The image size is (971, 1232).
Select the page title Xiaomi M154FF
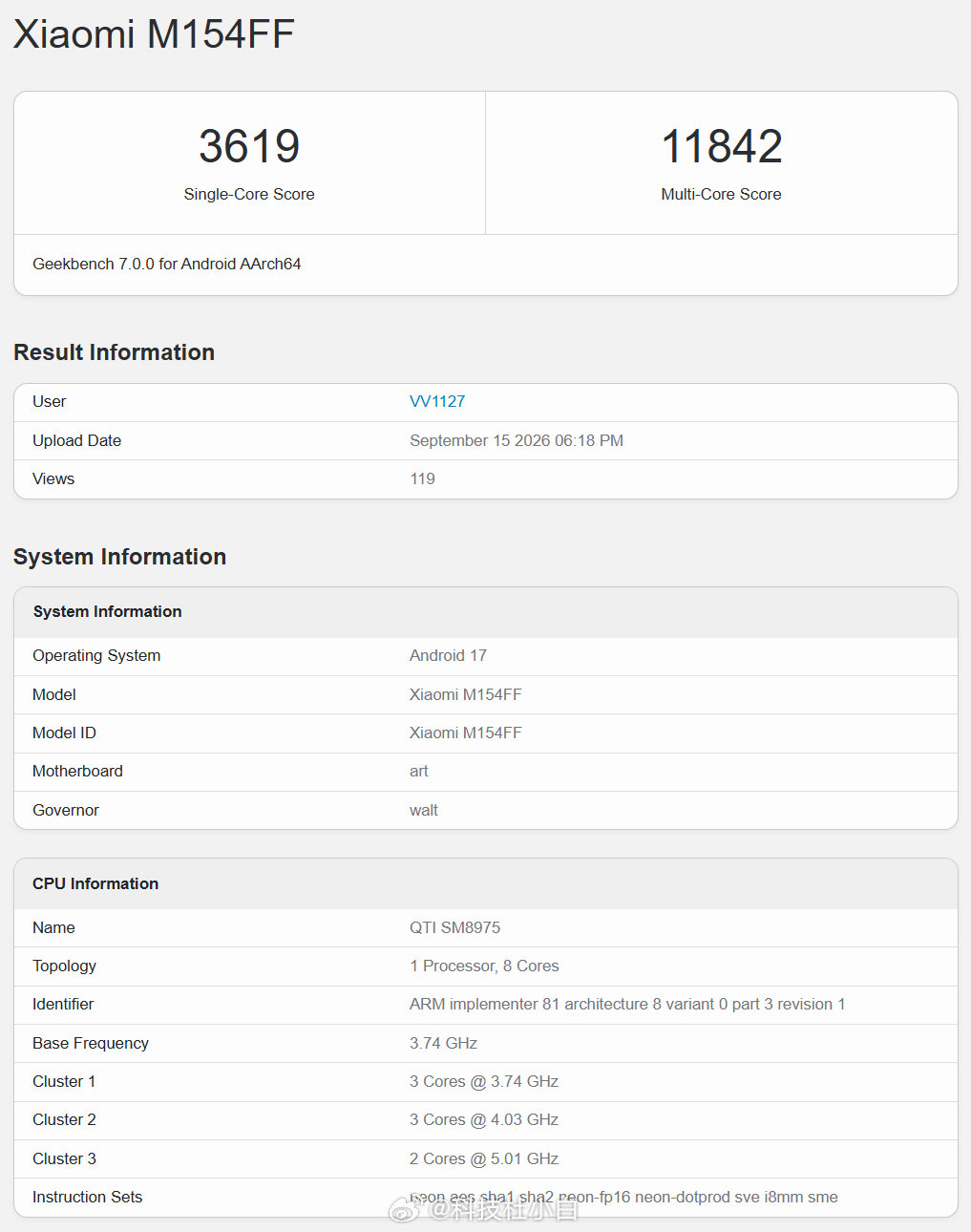click(154, 34)
